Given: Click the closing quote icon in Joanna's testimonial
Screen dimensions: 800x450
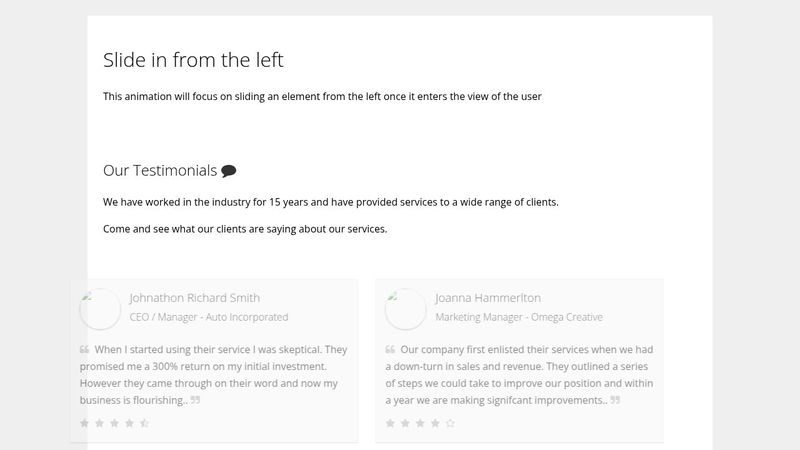Looking at the screenshot, I should 615,400.
